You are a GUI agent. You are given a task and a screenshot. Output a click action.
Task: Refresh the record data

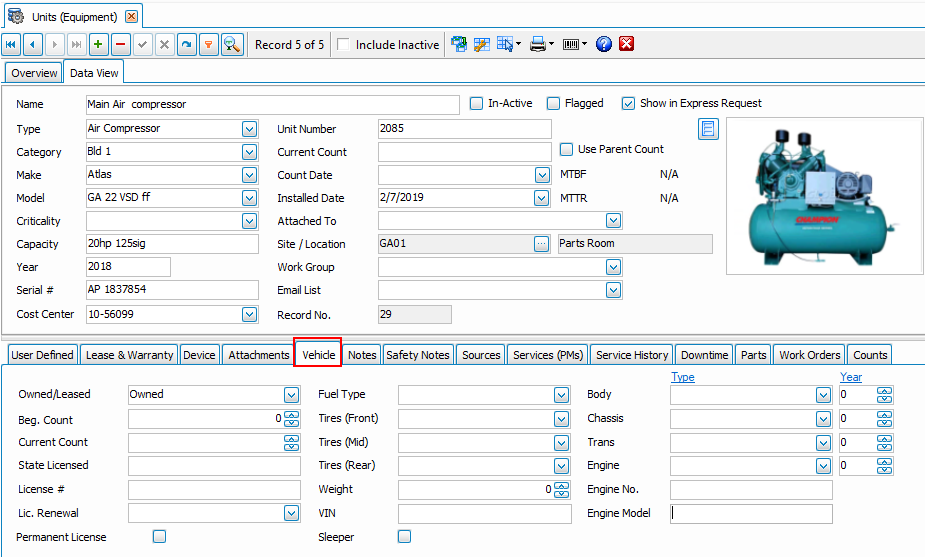(187, 44)
